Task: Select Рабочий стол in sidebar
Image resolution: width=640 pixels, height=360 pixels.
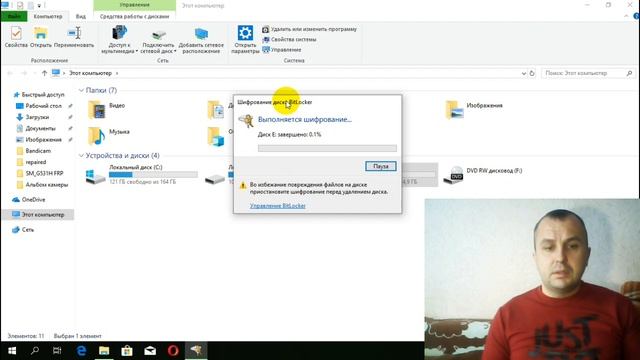Action: coord(39,106)
